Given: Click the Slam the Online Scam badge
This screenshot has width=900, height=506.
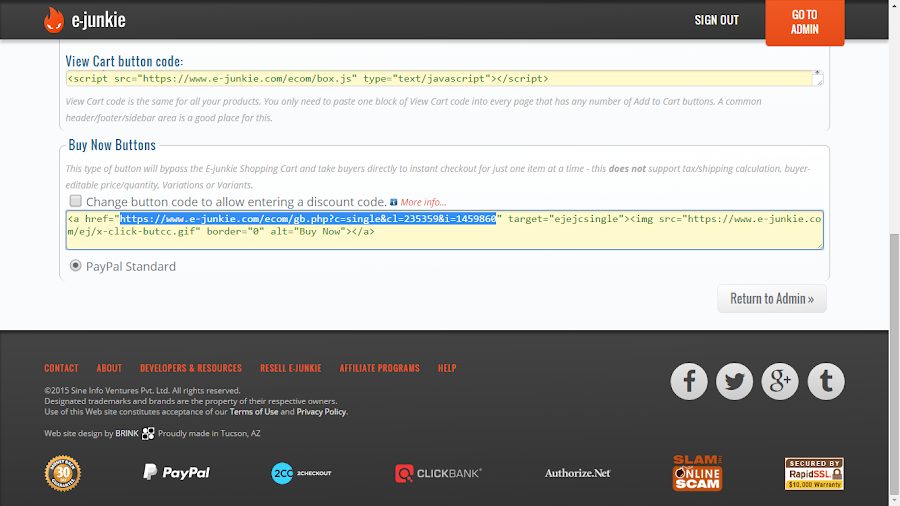Looking at the screenshot, I should (x=697, y=473).
